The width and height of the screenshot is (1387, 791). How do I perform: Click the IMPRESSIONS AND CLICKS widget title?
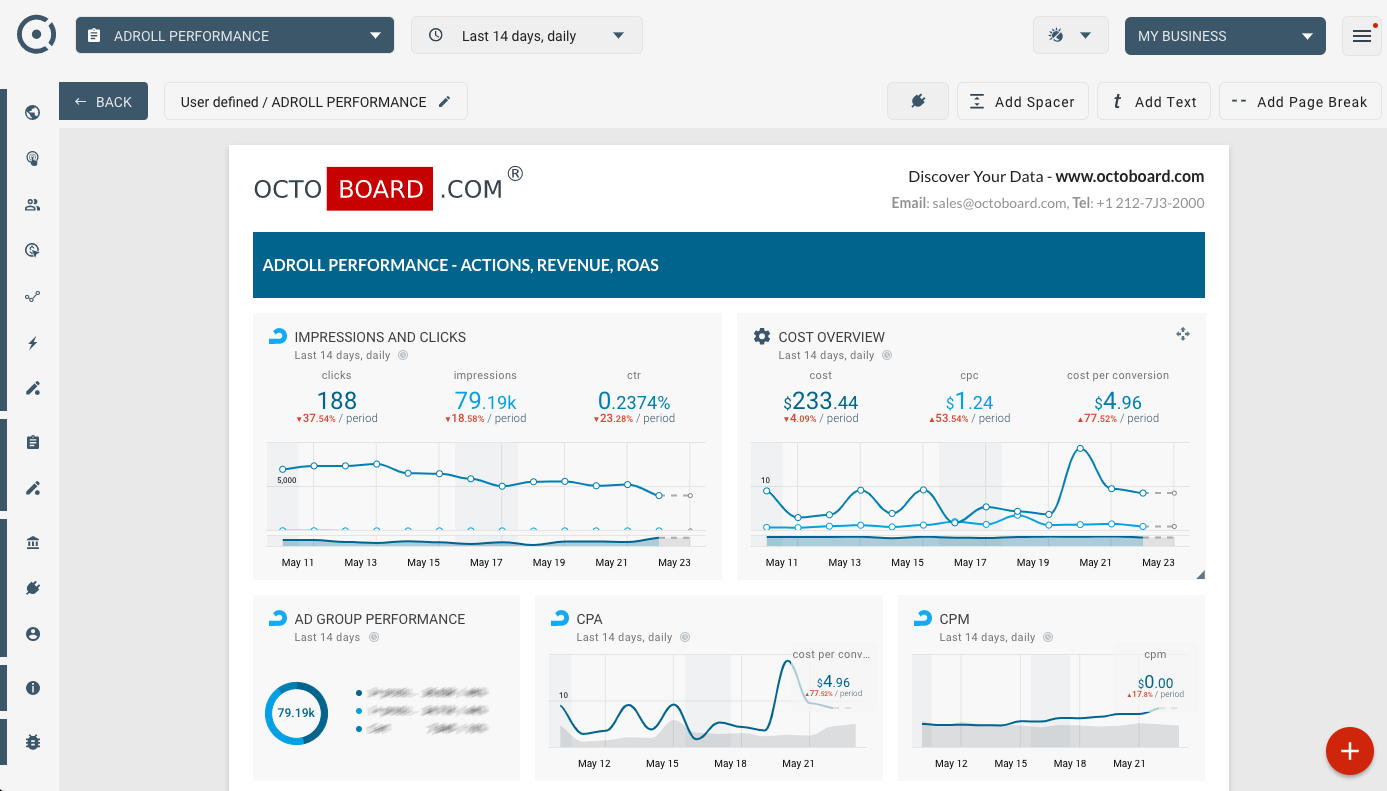[x=380, y=337]
